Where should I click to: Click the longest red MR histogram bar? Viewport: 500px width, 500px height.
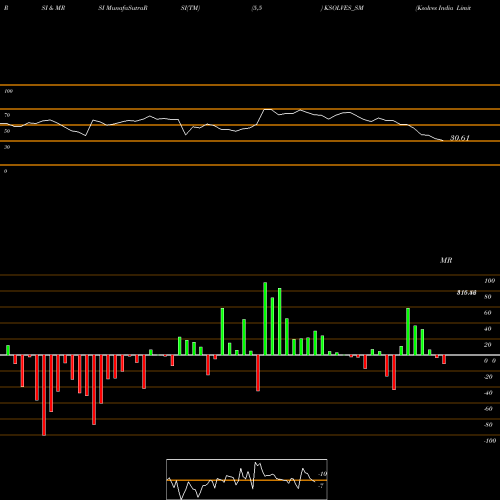(x=44, y=395)
